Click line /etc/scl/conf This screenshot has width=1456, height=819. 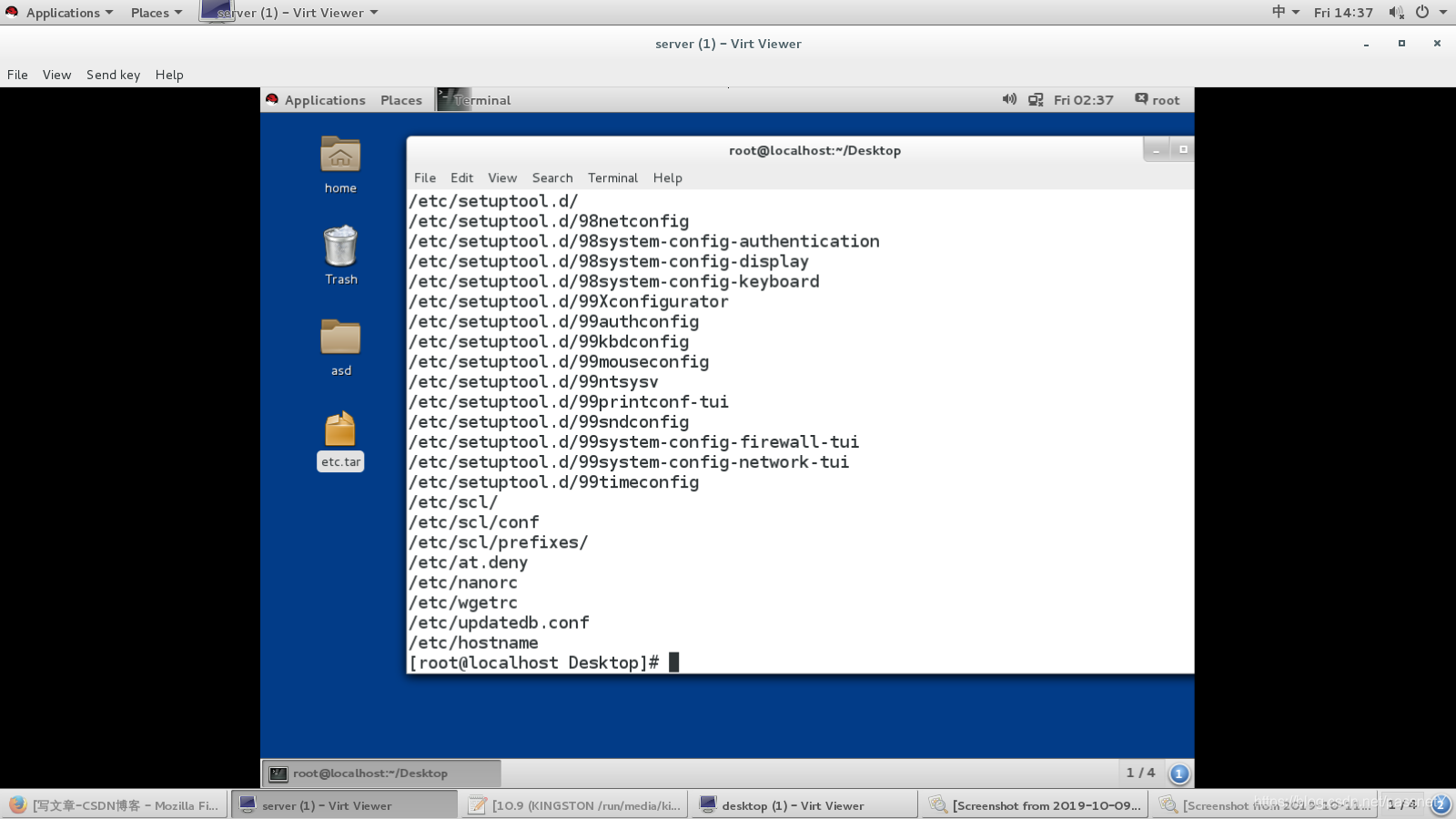(x=473, y=522)
